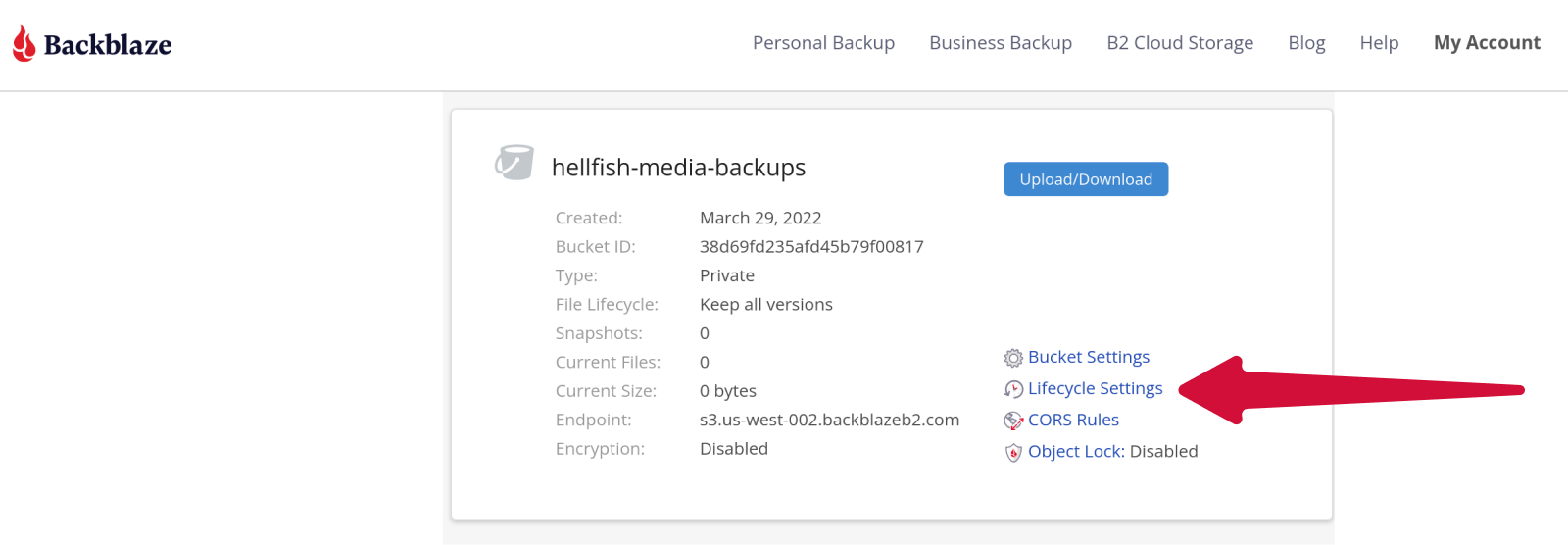The height and width of the screenshot is (545, 1568).
Task: Open Bucket Settings link
Action: (1089, 357)
